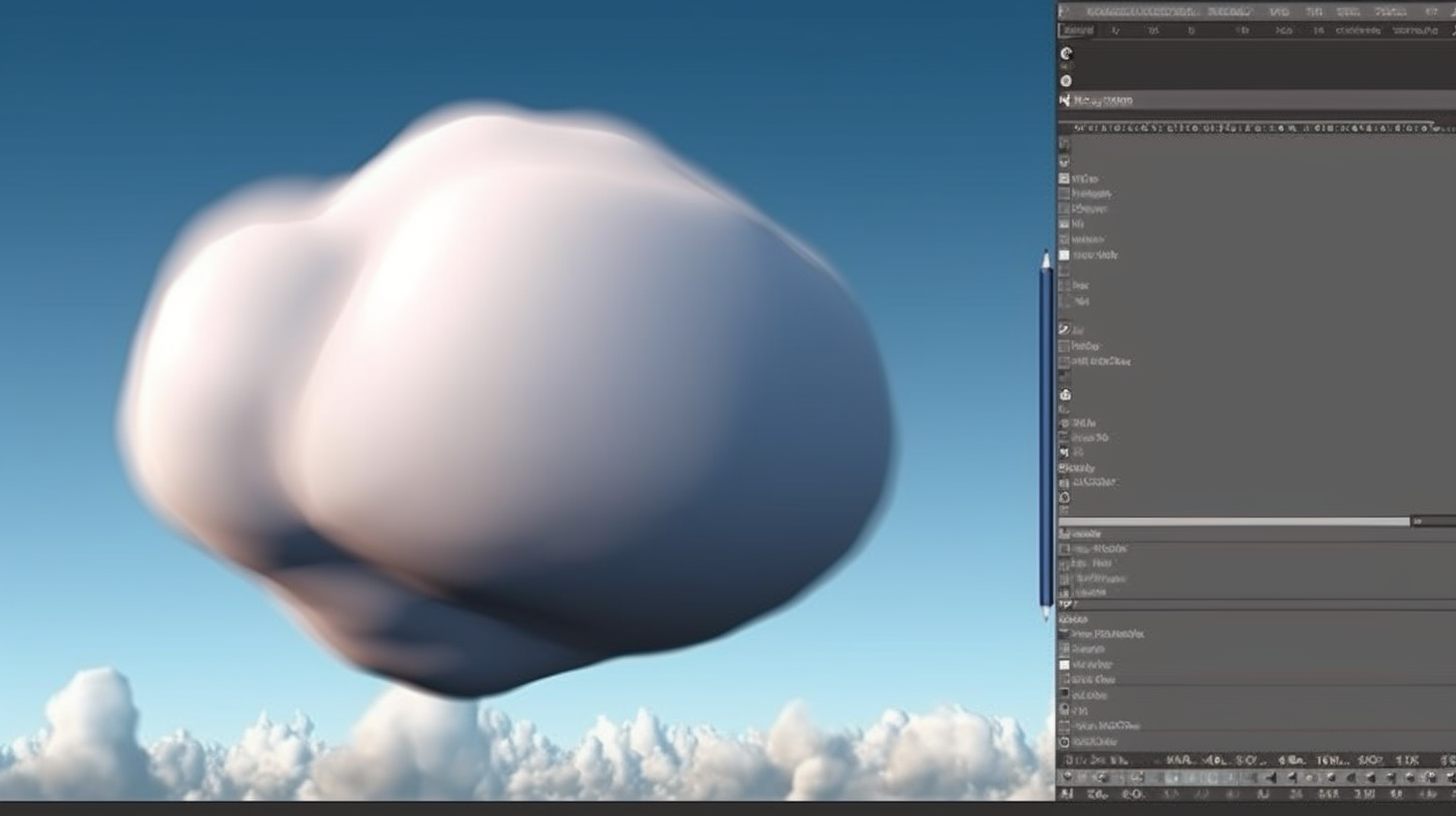Viewport: 1456px width, 816px height.
Task: Select the large blurred white blob in viewport
Action: 507,400
